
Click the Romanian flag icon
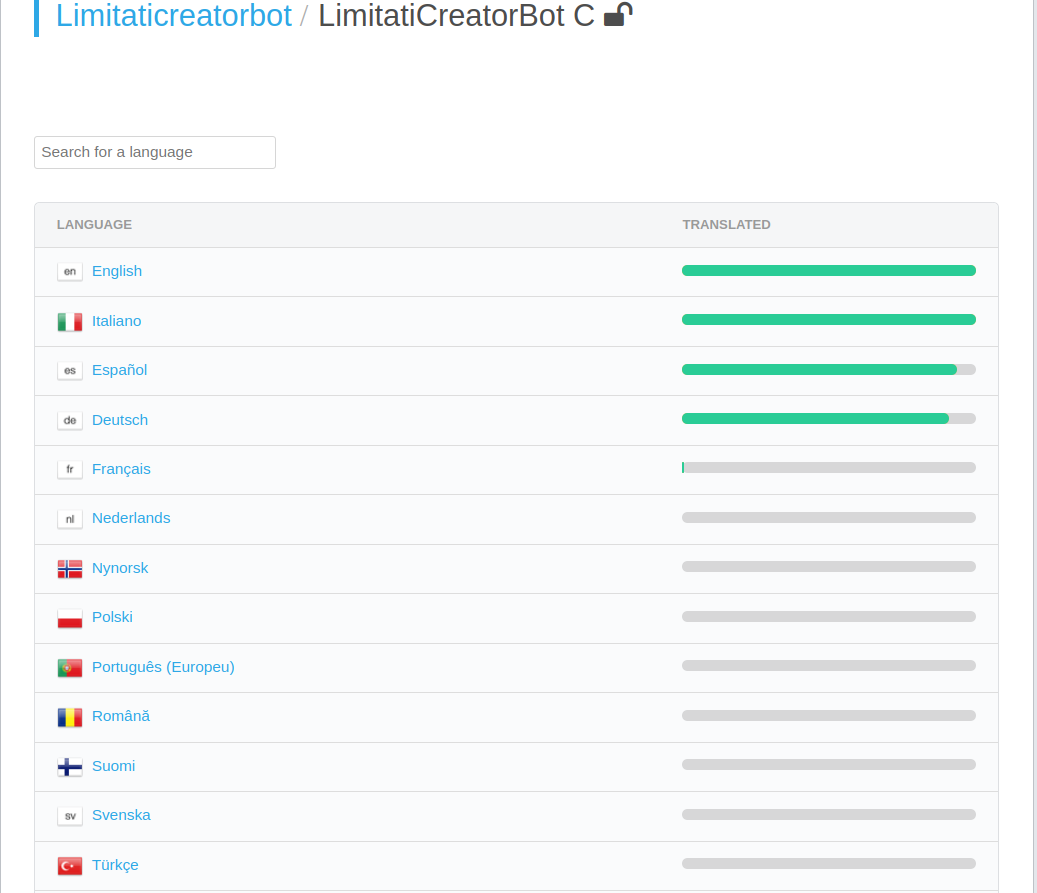pyautogui.click(x=70, y=717)
